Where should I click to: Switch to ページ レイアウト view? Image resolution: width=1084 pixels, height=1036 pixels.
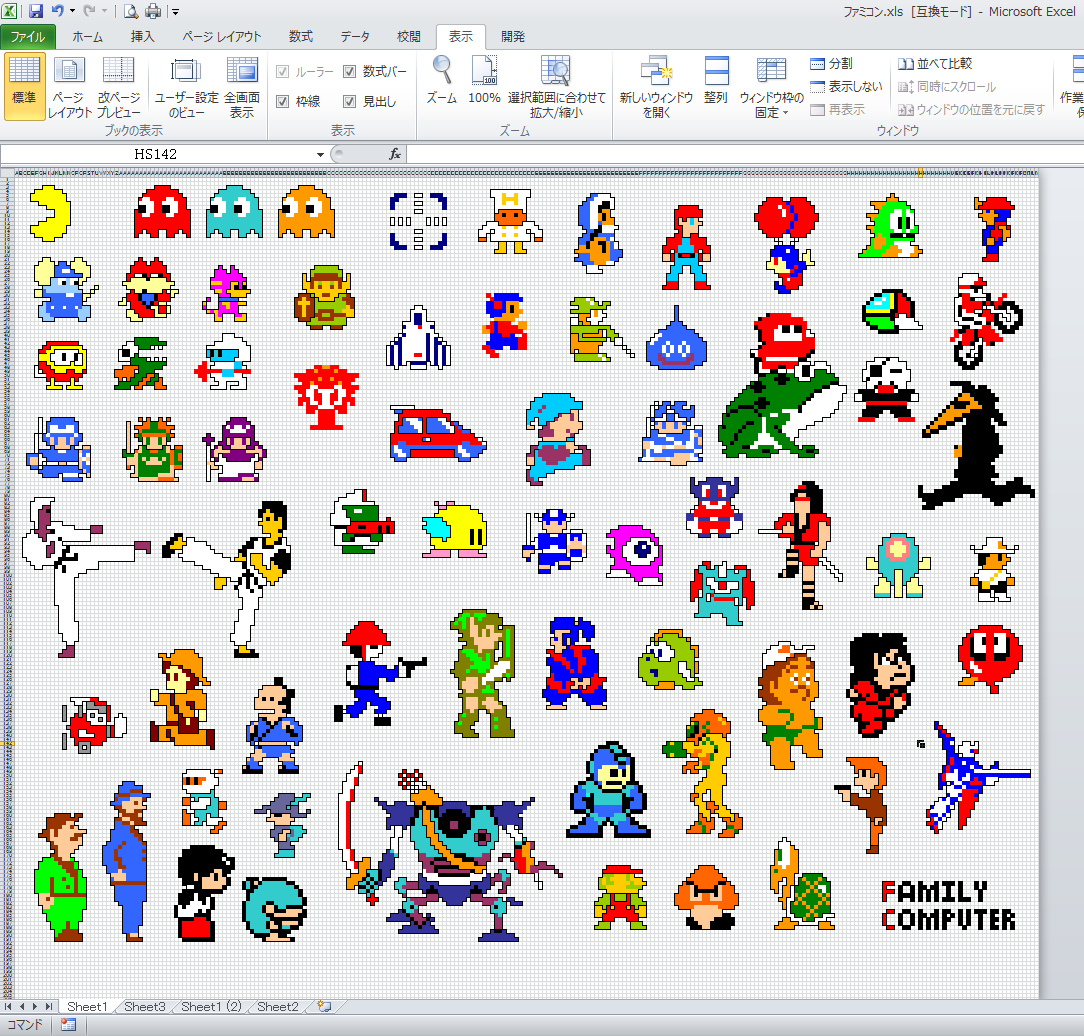click(x=69, y=86)
